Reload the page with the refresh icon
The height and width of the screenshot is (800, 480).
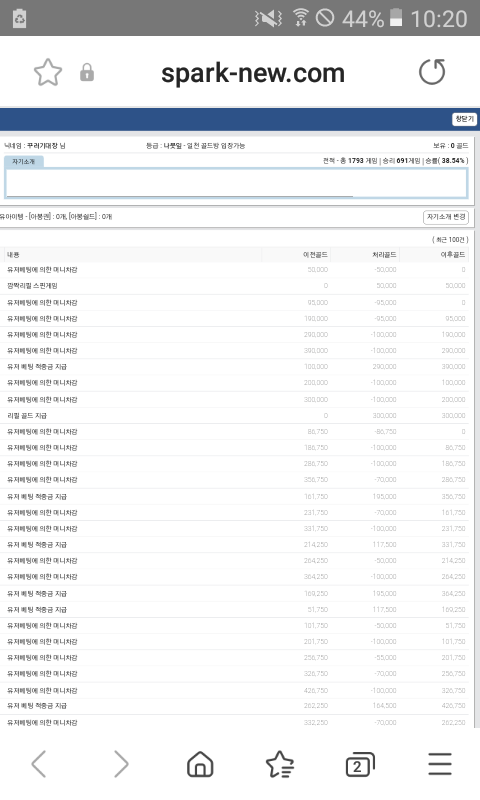click(432, 72)
